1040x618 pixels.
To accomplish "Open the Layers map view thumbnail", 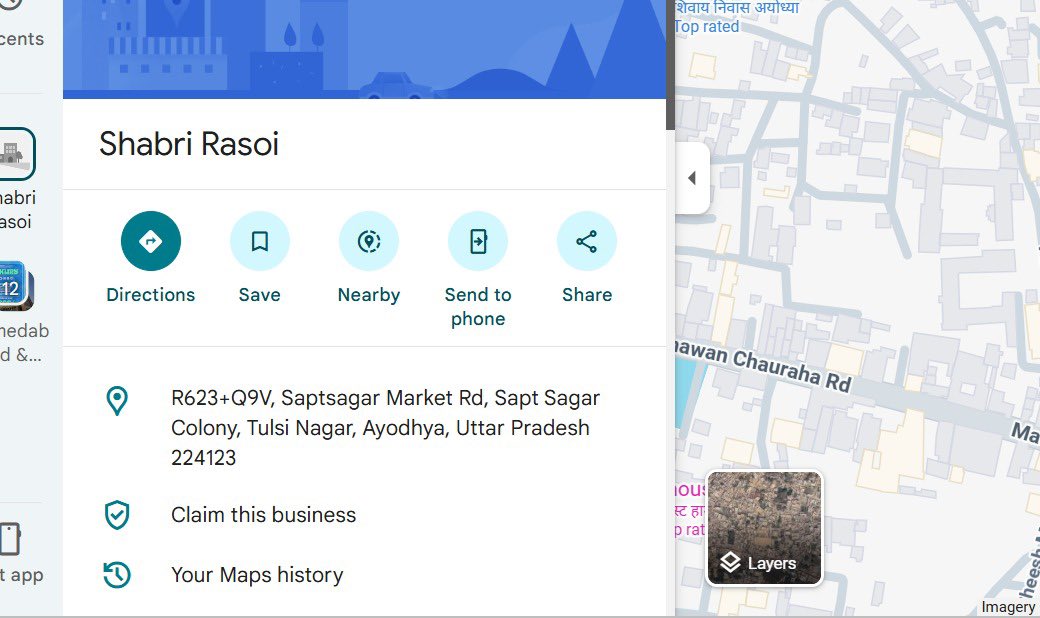I will (764, 528).
